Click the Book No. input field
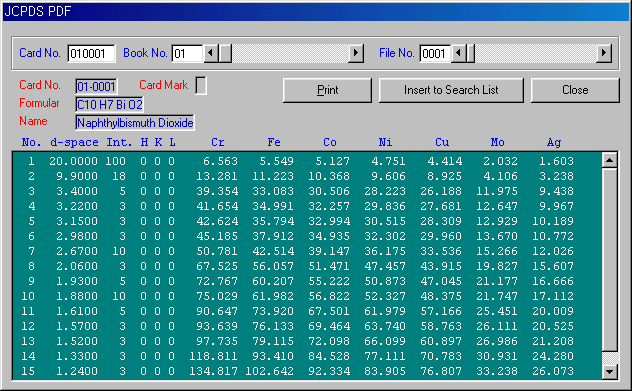The width and height of the screenshot is (632, 391). click(x=187, y=53)
